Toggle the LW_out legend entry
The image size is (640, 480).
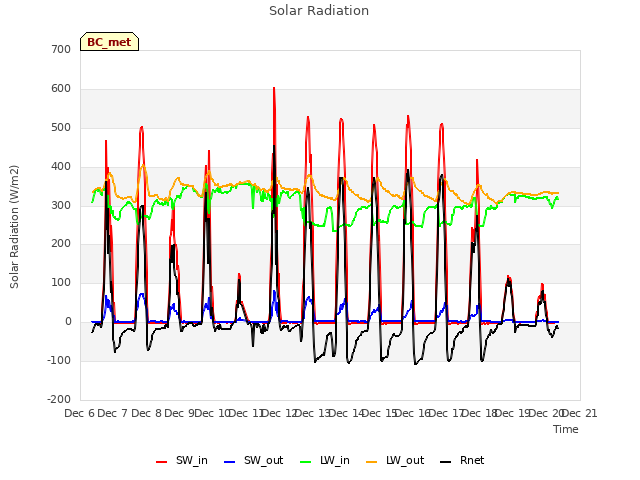395,460
